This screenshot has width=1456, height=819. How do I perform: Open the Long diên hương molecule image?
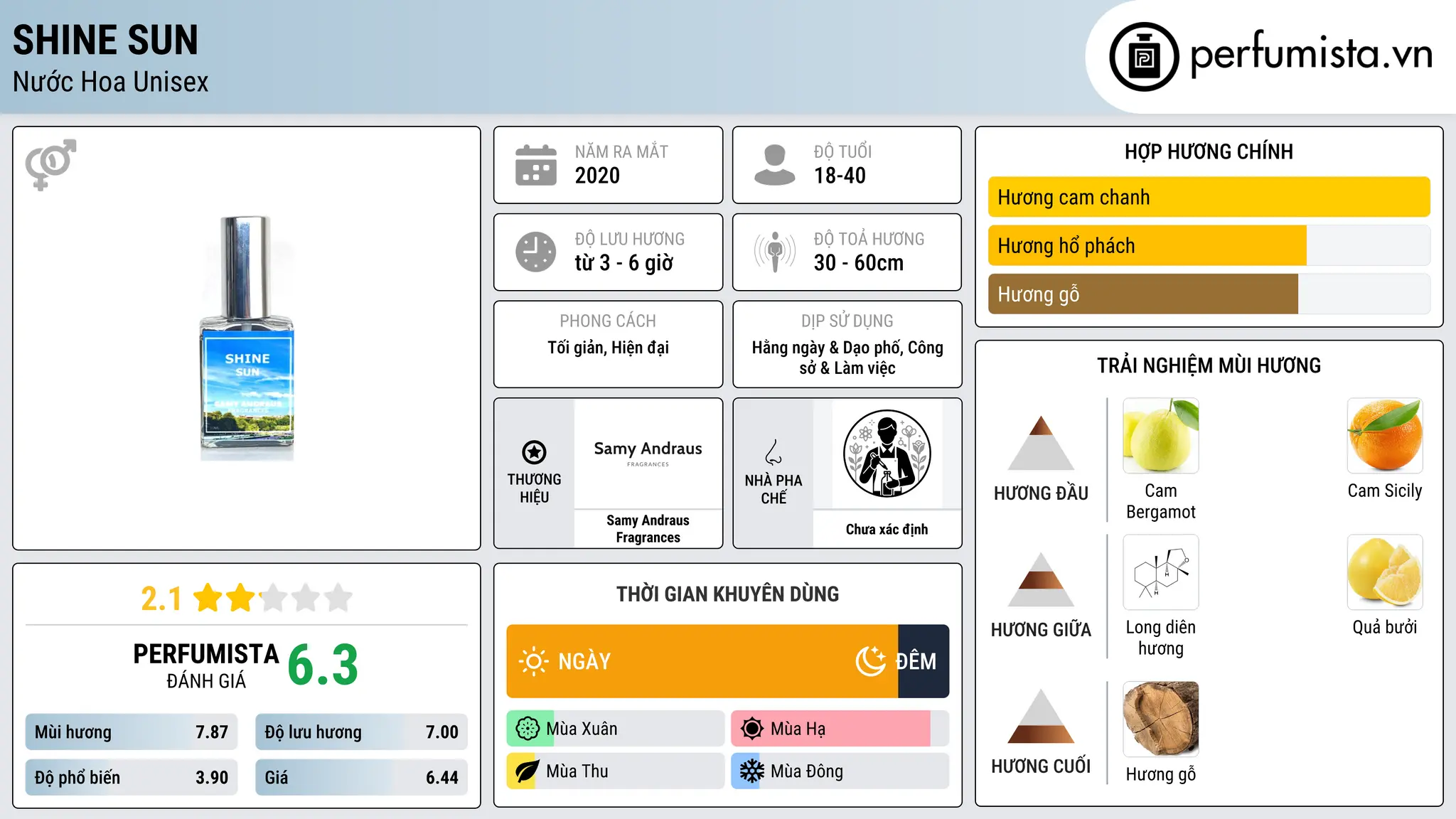point(1161,572)
